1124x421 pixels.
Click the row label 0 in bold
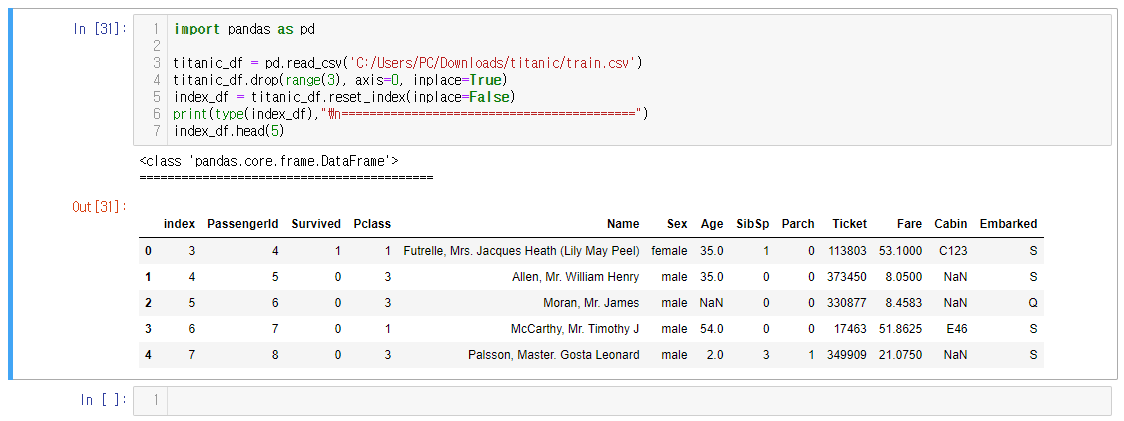coord(148,251)
